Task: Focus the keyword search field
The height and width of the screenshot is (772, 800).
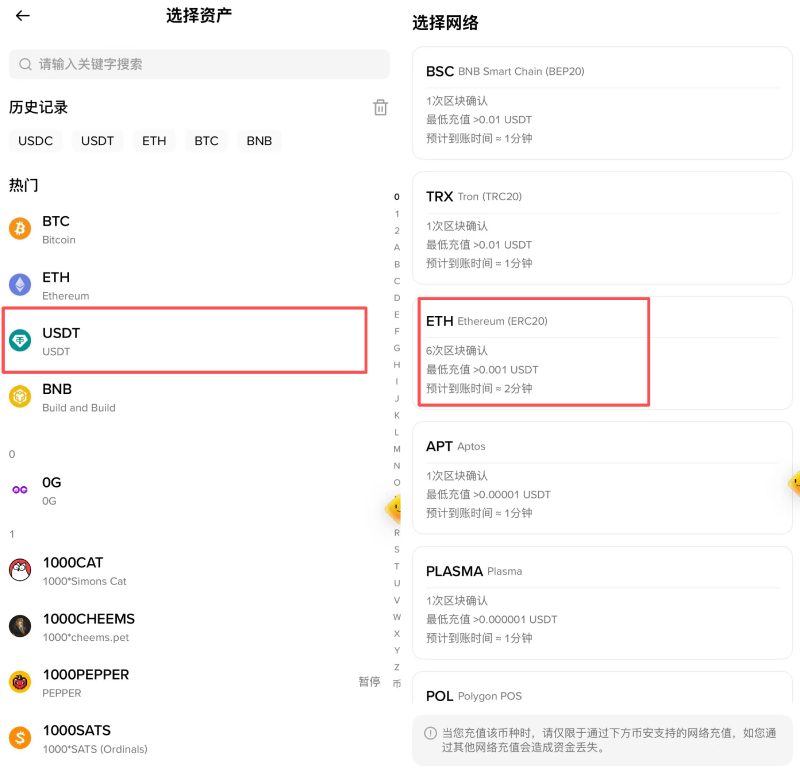Action: coord(199,64)
